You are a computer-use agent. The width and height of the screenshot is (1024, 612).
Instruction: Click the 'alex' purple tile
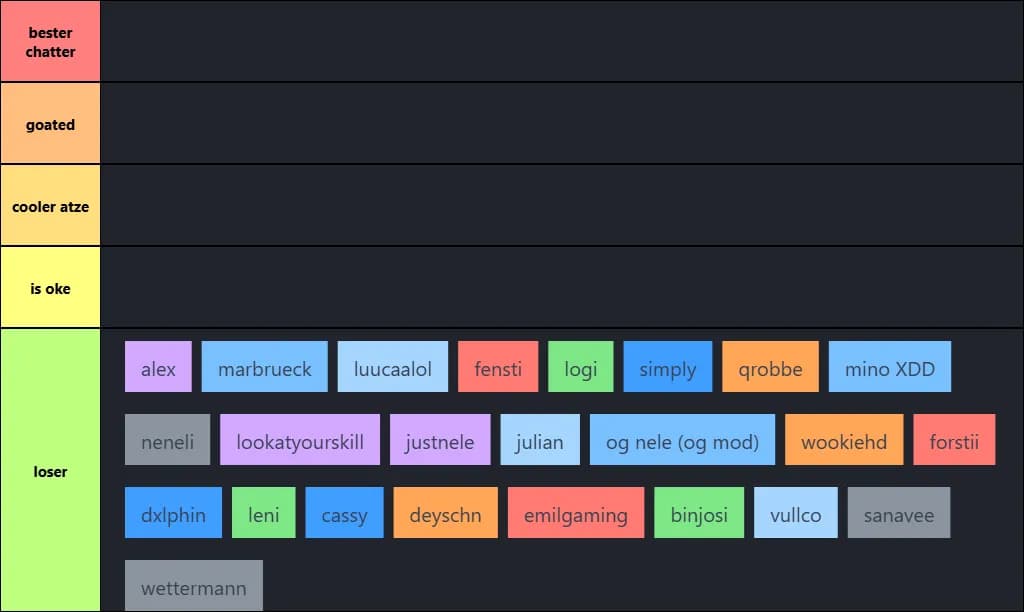[x=158, y=367]
